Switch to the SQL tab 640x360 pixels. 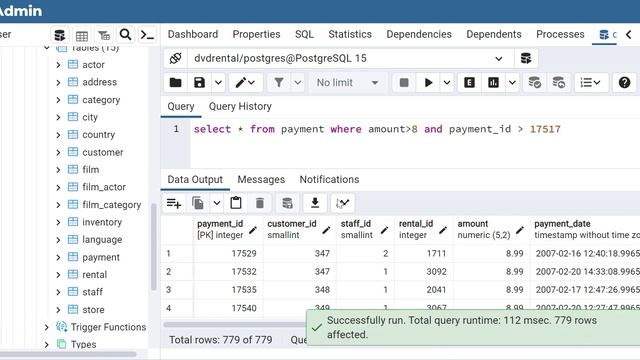pos(304,34)
